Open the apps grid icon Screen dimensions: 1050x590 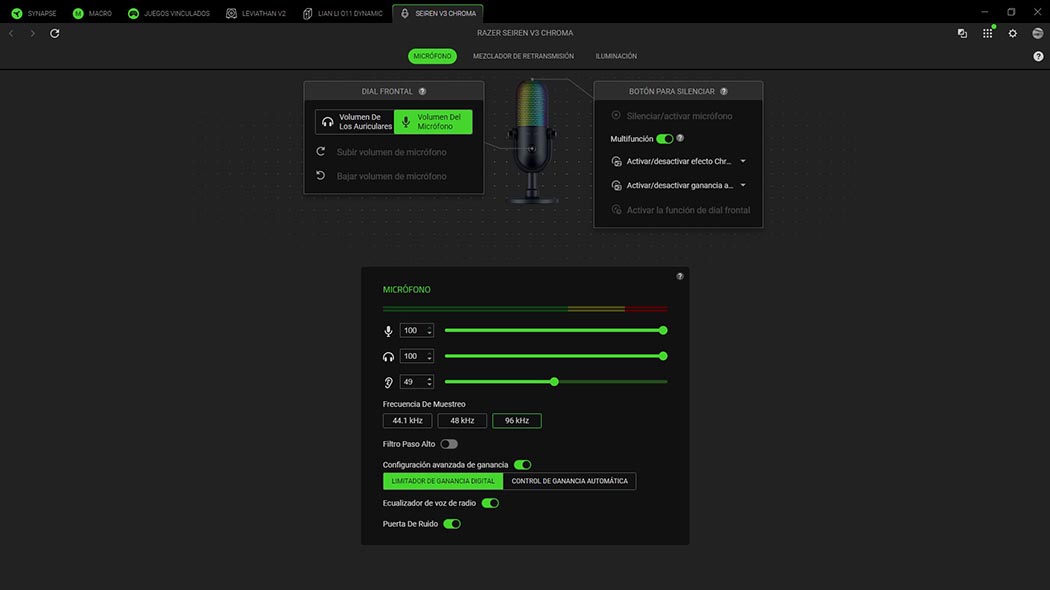click(x=987, y=33)
